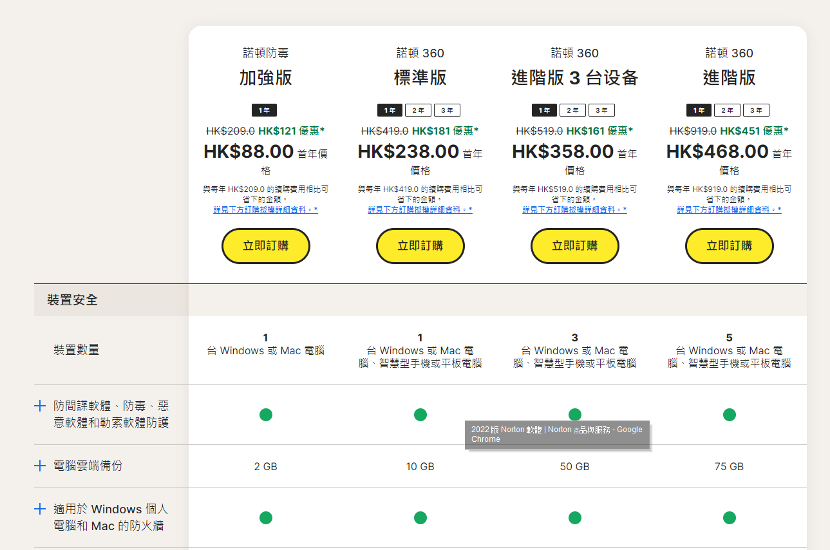The image size is (830, 550).
Task: Click 立即訂購 for 加強版 HK$88.00
Action: click(266, 246)
